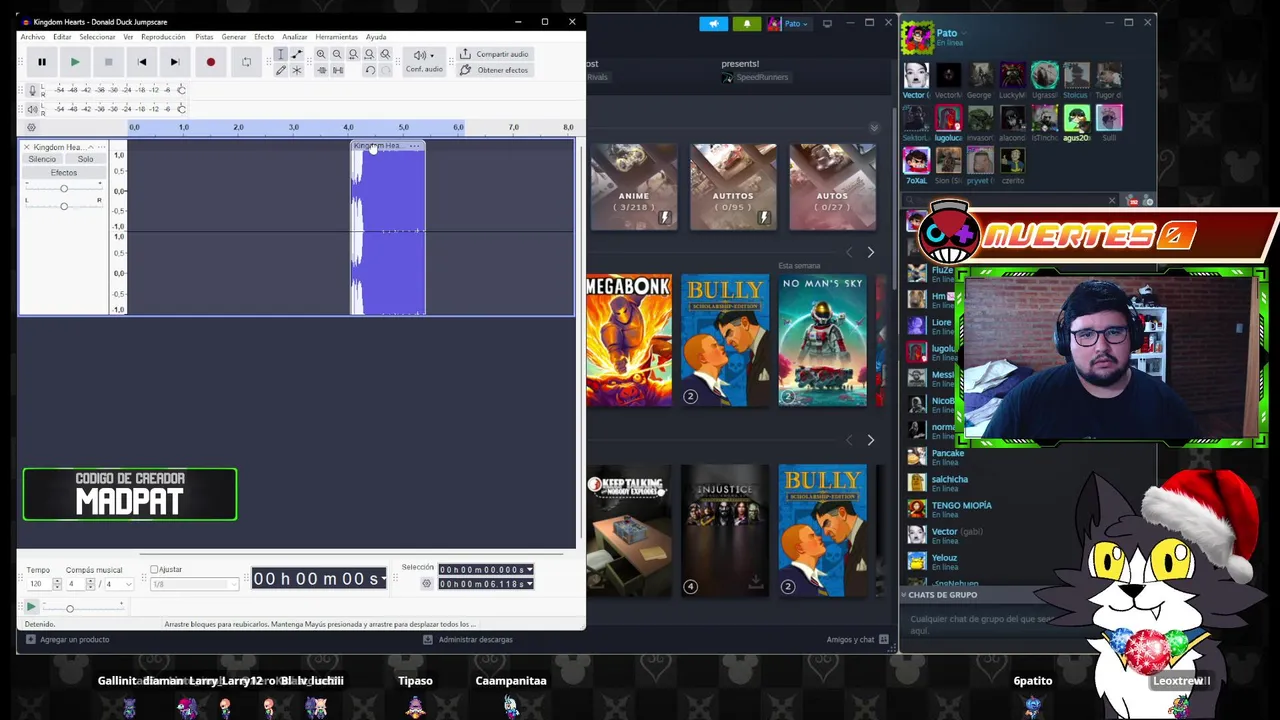This screenshot has height=720, width=1280.
Task: Open the ANIME collection tile
Action: click(633, 187)
